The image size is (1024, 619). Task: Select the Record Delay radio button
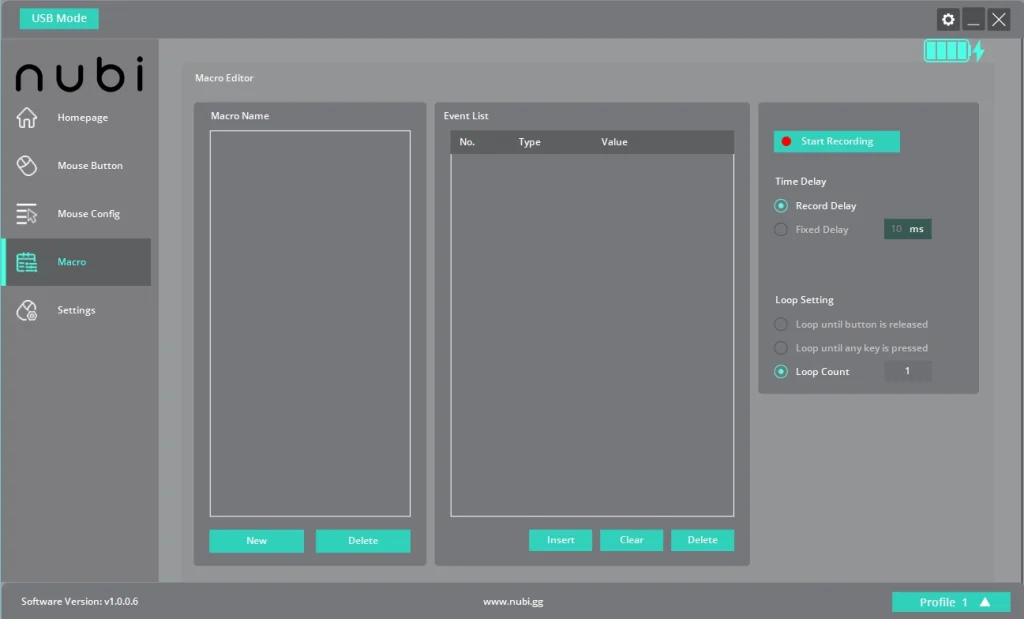click(x=781, y=206)
